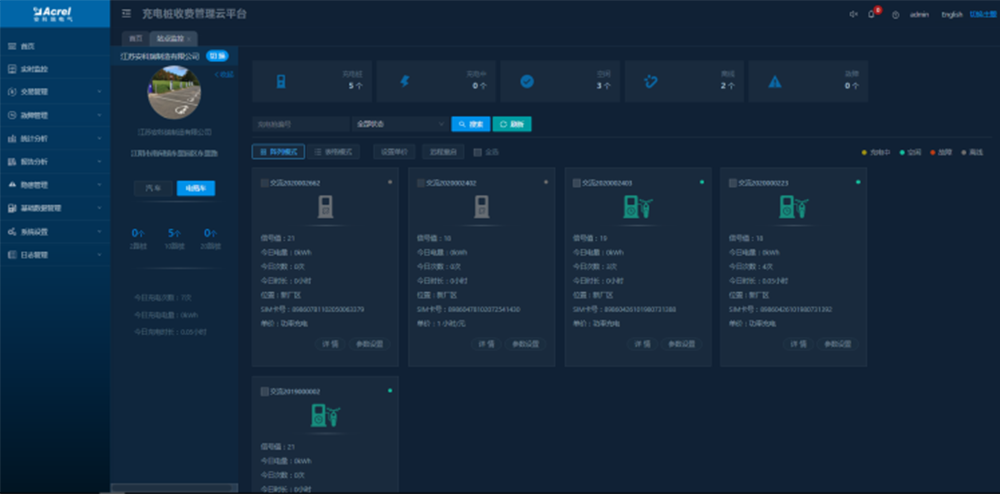Switch to the 首页 tab
This screenshot has height=494, width=1000.
click(x=135, y=38)
